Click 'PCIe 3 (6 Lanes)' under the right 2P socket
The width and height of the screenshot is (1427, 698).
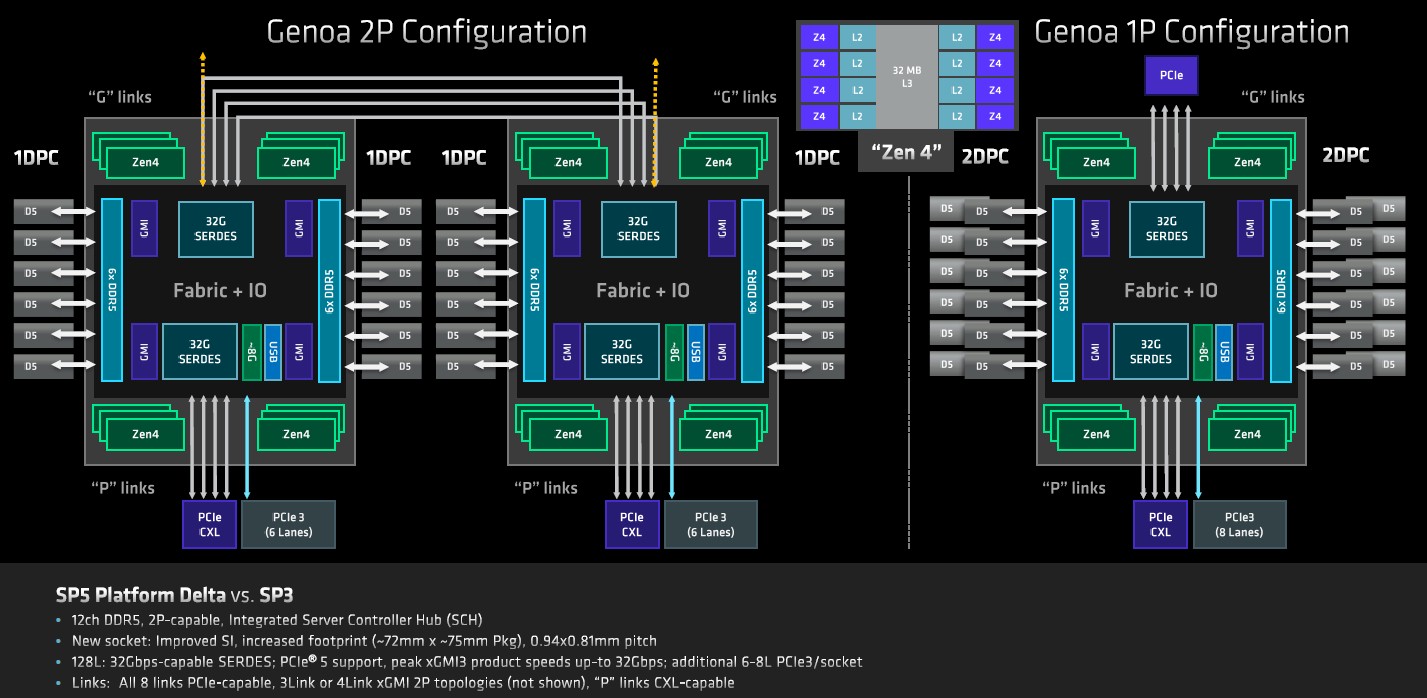pyautogui.click(x=711, y=524)
